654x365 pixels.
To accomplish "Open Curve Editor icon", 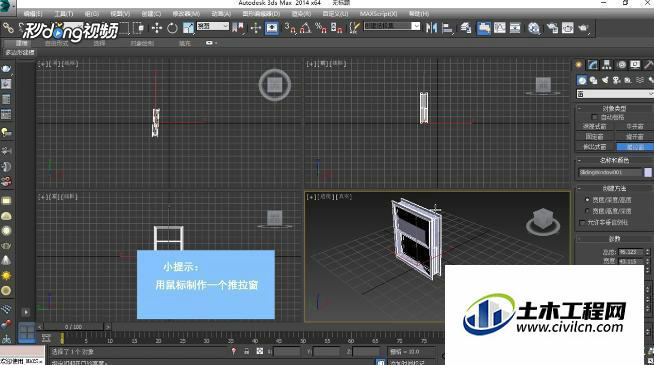I will point(499,28).
